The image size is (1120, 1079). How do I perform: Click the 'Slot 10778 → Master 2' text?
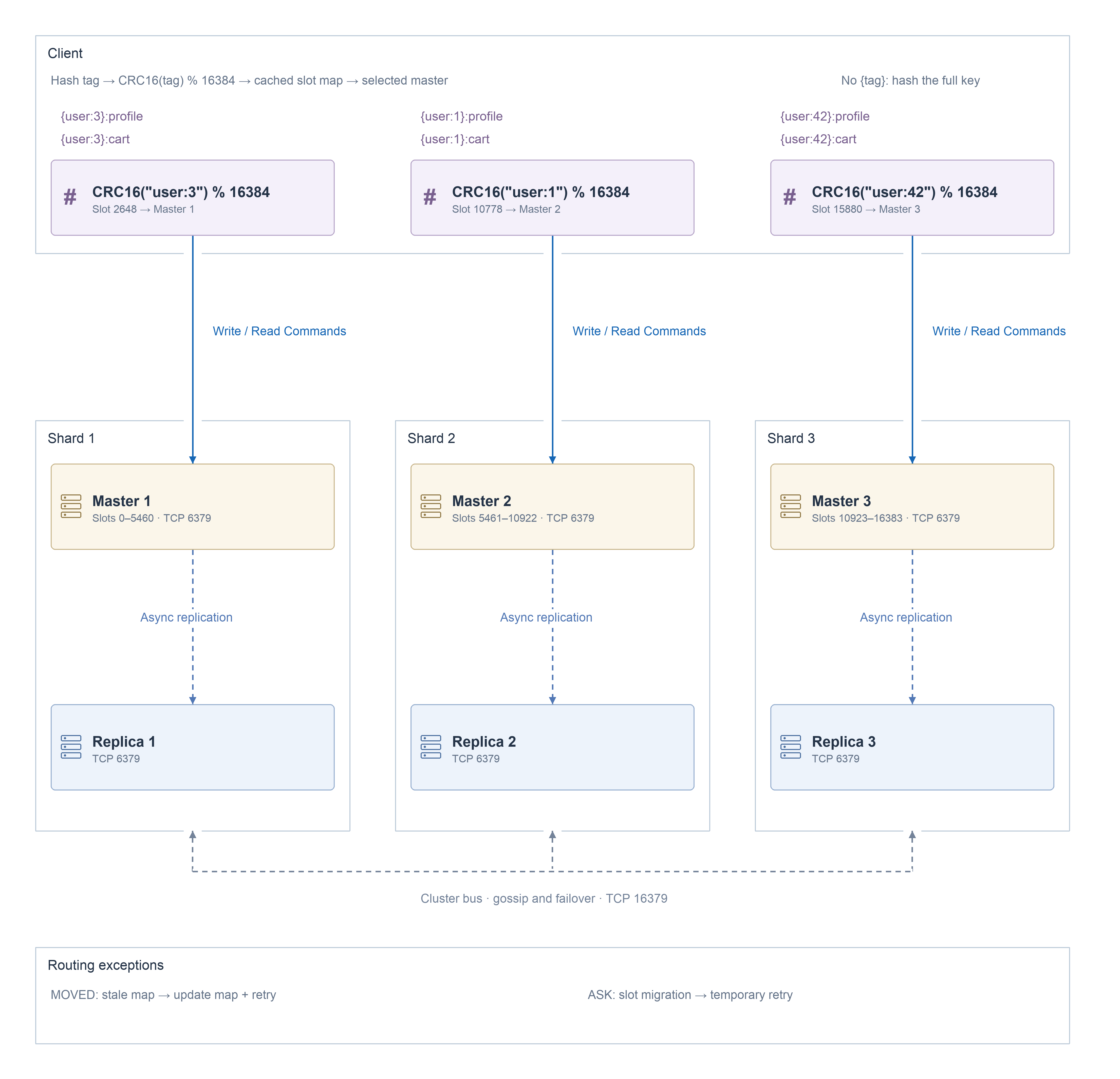click(x=506, y=209)
